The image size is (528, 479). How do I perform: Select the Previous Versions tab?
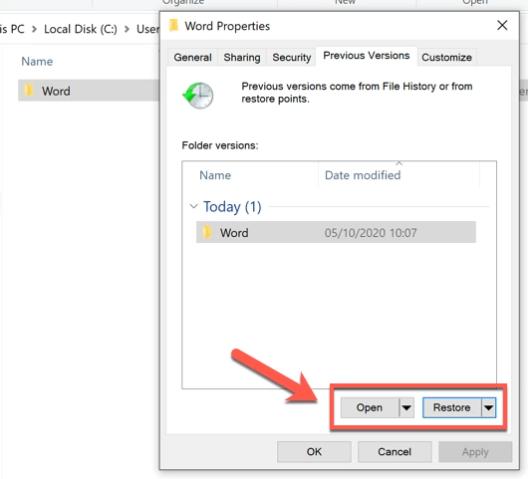tap(366, 56)
